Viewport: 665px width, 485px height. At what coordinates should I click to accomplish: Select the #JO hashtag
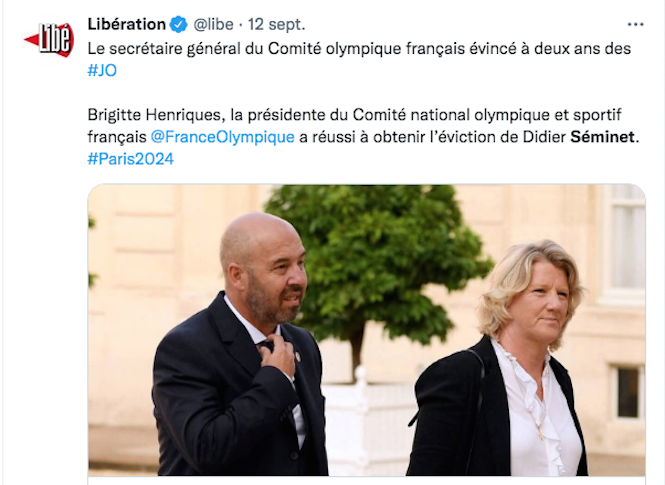(x=102, y=70)
